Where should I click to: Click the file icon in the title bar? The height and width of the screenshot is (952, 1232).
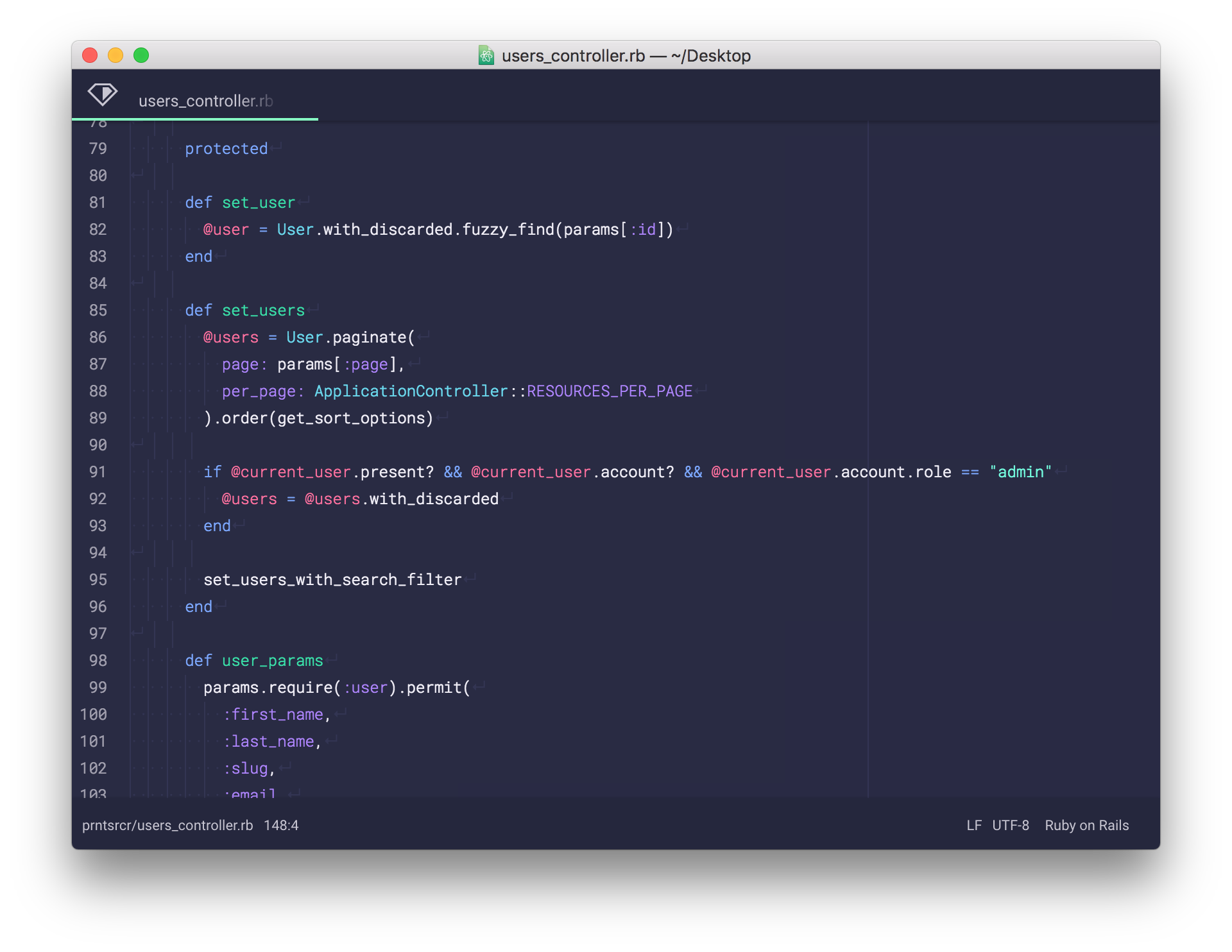point(486,56)
